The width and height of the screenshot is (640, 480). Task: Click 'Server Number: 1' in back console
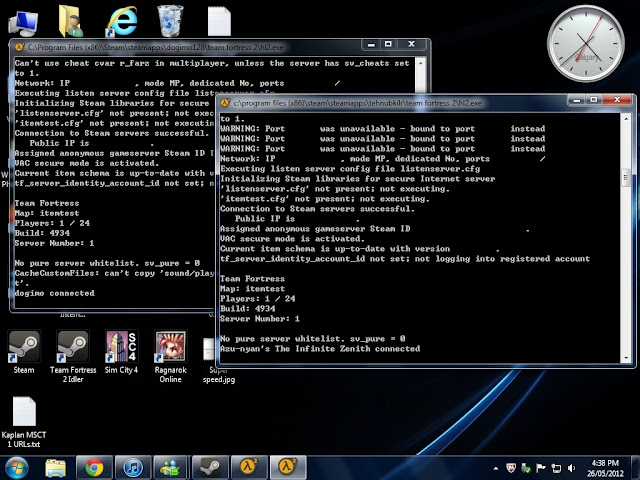(54, 243)
